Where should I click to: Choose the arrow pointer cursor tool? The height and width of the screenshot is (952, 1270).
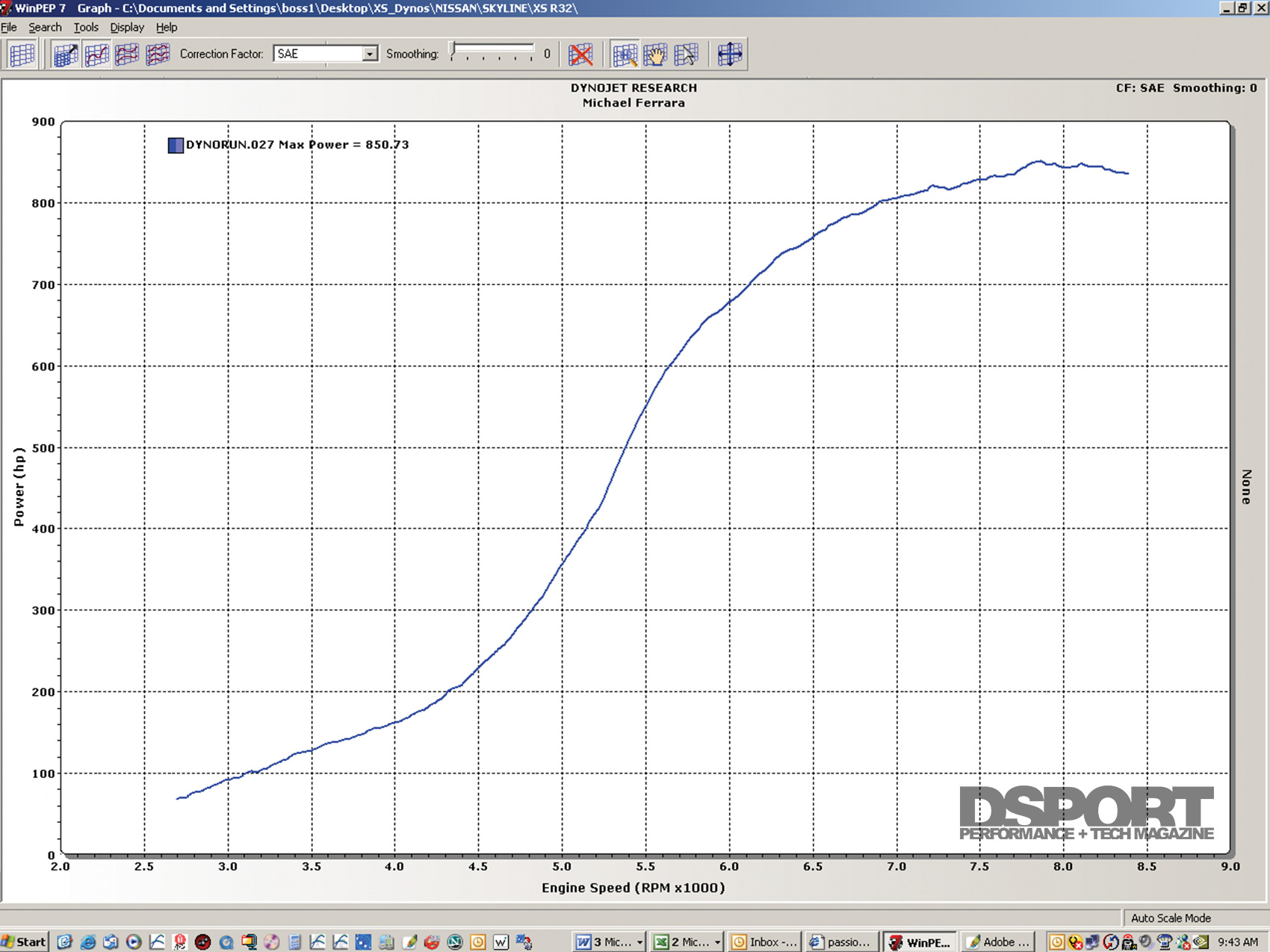tap(686, 55)
